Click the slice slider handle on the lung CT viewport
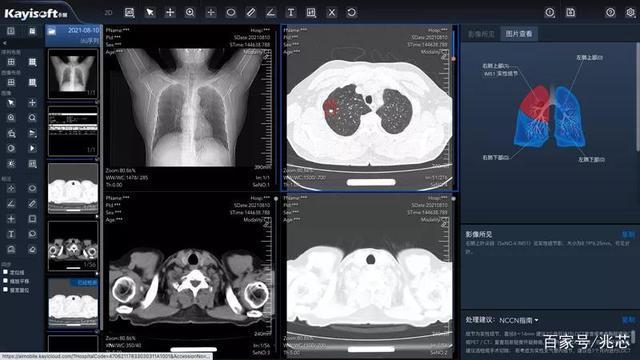The height and width of the screenshot is (360, 640). 453,59
